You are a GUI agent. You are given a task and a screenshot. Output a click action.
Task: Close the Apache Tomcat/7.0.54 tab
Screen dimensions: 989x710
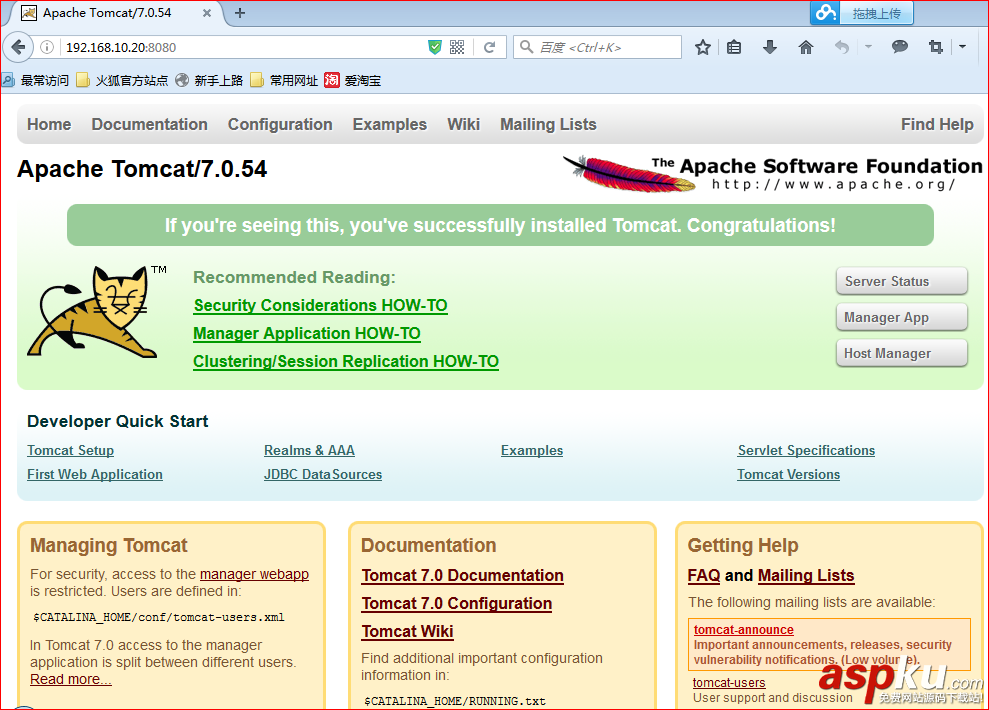(x=207, y=13)
